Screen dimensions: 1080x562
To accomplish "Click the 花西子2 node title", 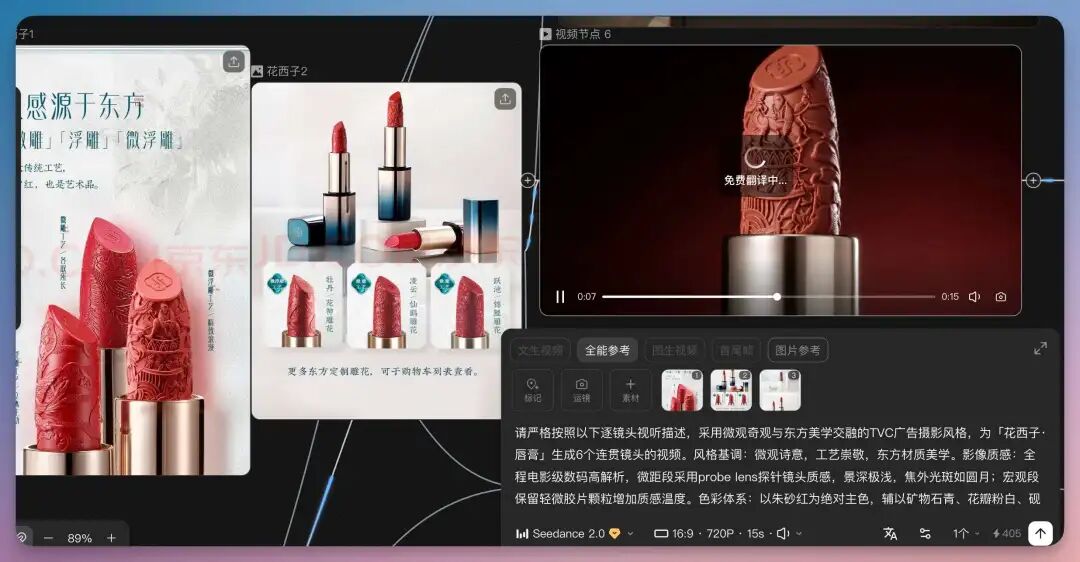I will pyautogui.click(x=287, y=71).
